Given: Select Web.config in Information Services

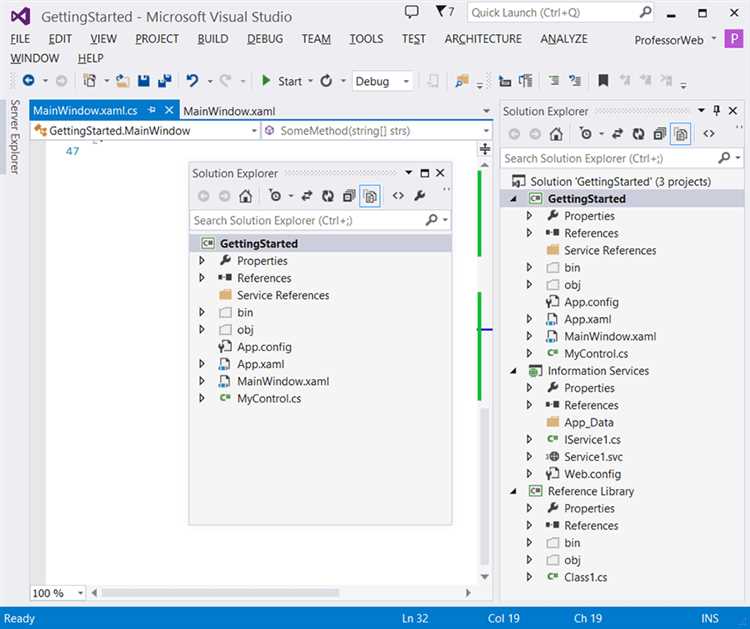Looking at the screenshot, I should [x=592, y=474].
